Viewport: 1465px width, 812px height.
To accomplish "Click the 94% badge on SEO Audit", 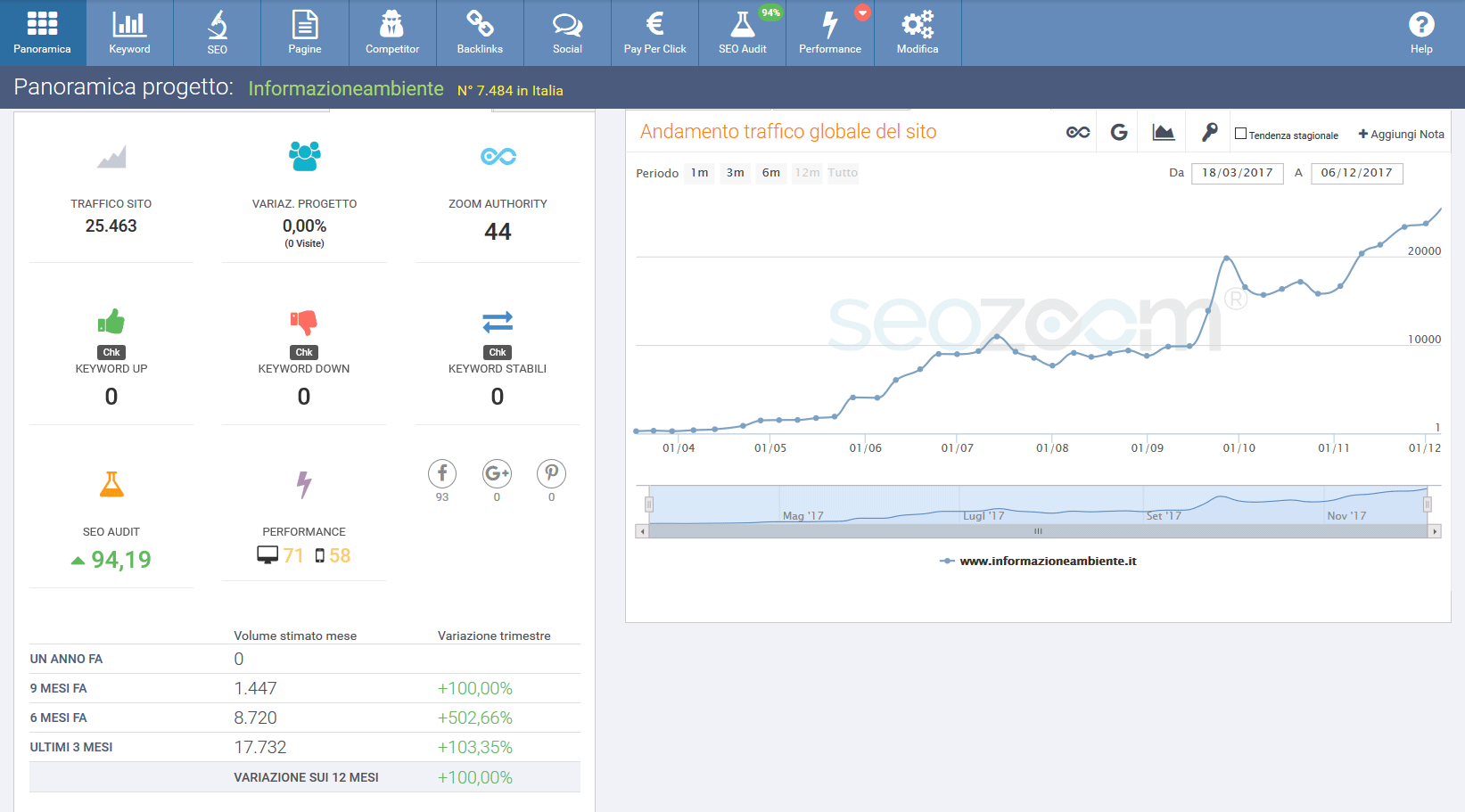I will click(770, 12).
